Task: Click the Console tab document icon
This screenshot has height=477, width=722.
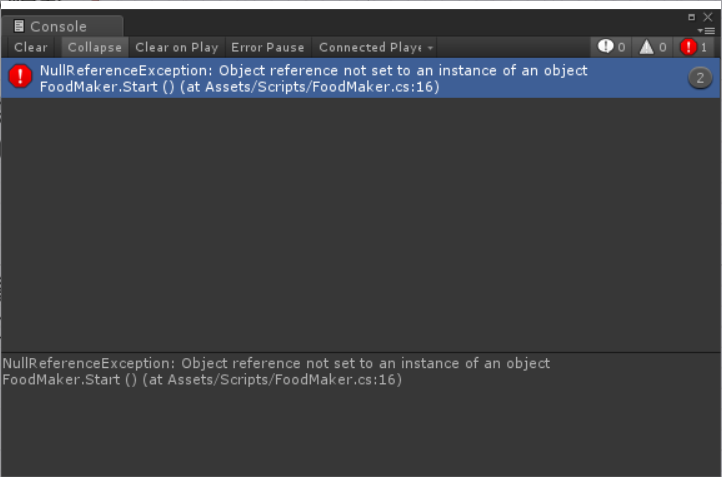Action: (x=19, y=26)
